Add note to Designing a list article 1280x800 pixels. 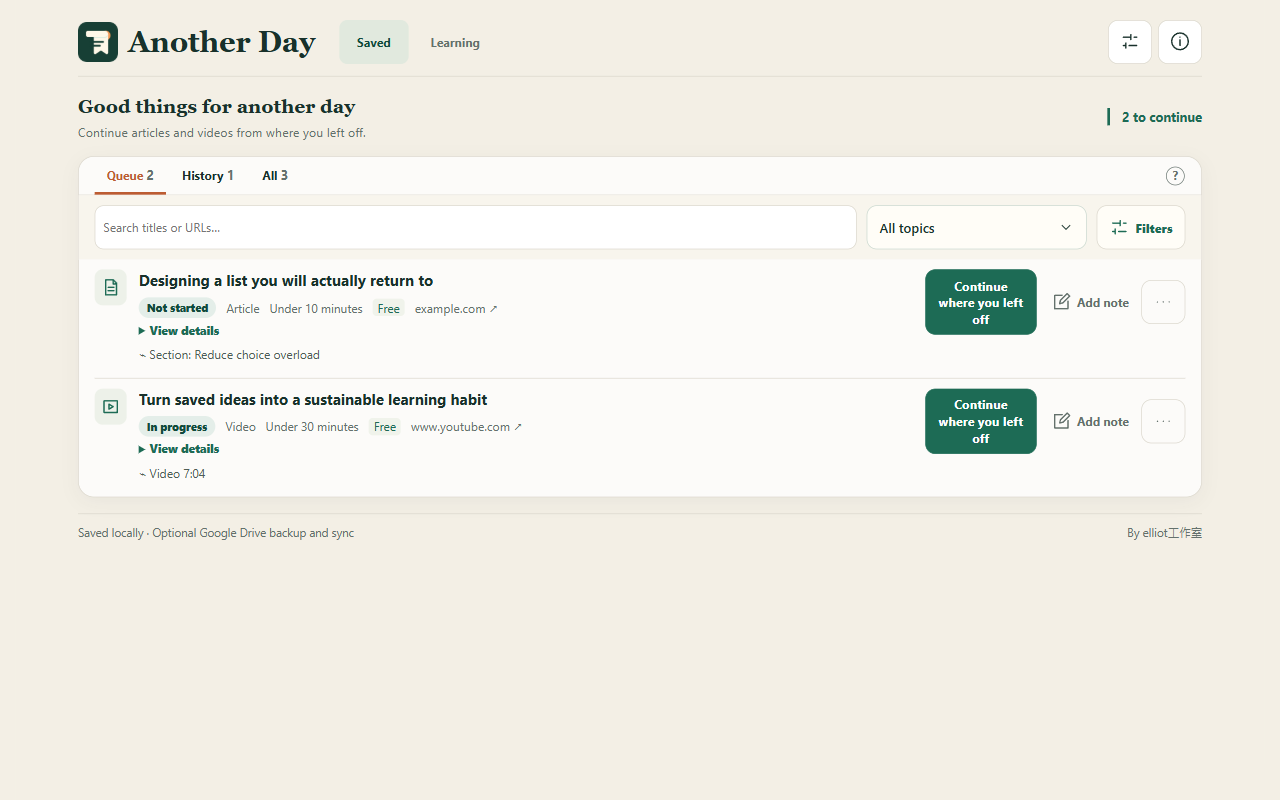click(1091, 302)
